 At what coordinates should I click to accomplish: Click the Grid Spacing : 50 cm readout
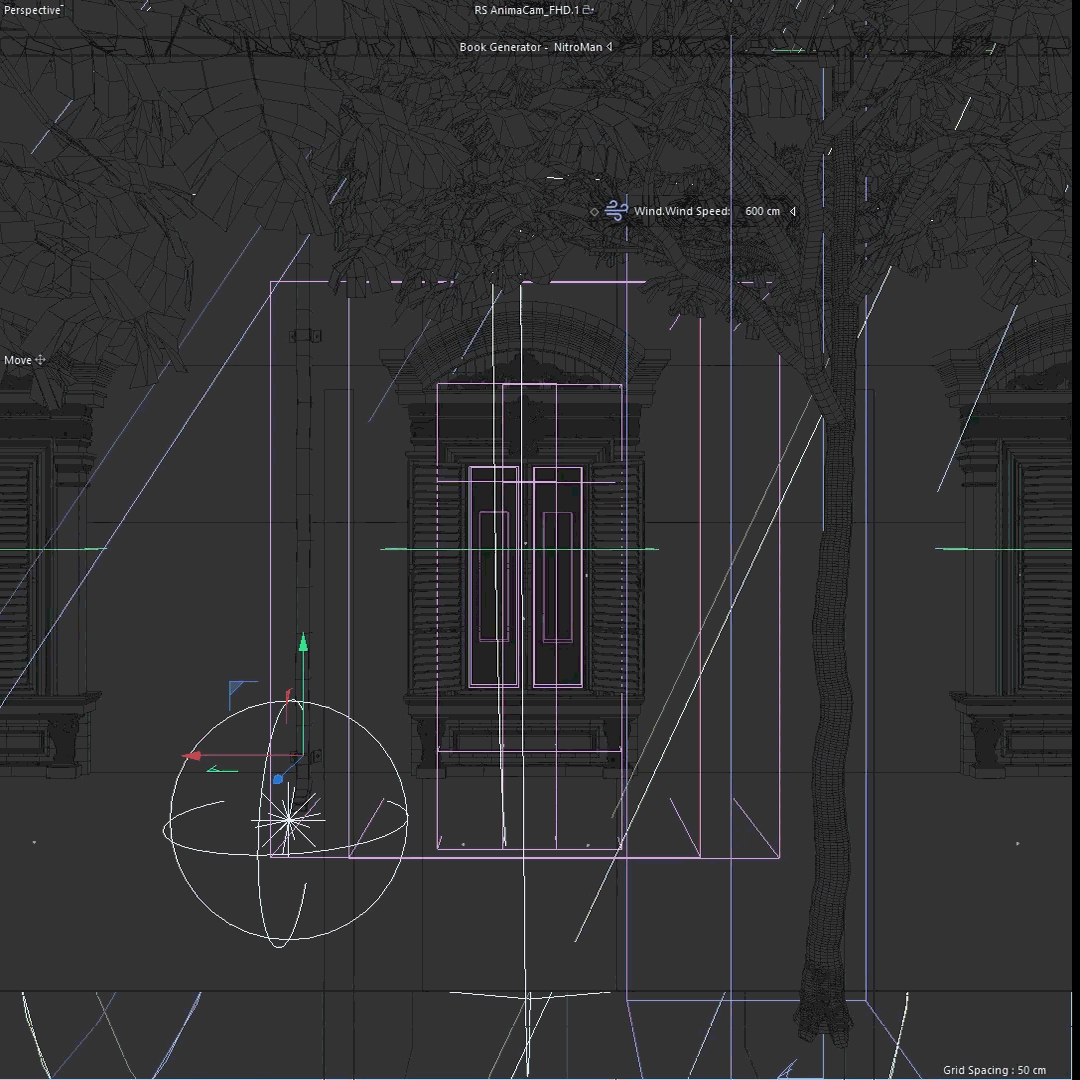(x=994, y=1070)
